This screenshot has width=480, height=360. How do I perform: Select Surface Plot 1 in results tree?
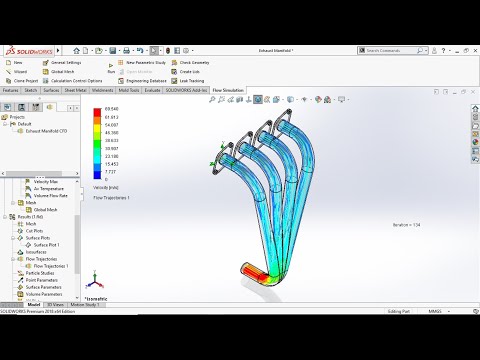coord(43,245)
